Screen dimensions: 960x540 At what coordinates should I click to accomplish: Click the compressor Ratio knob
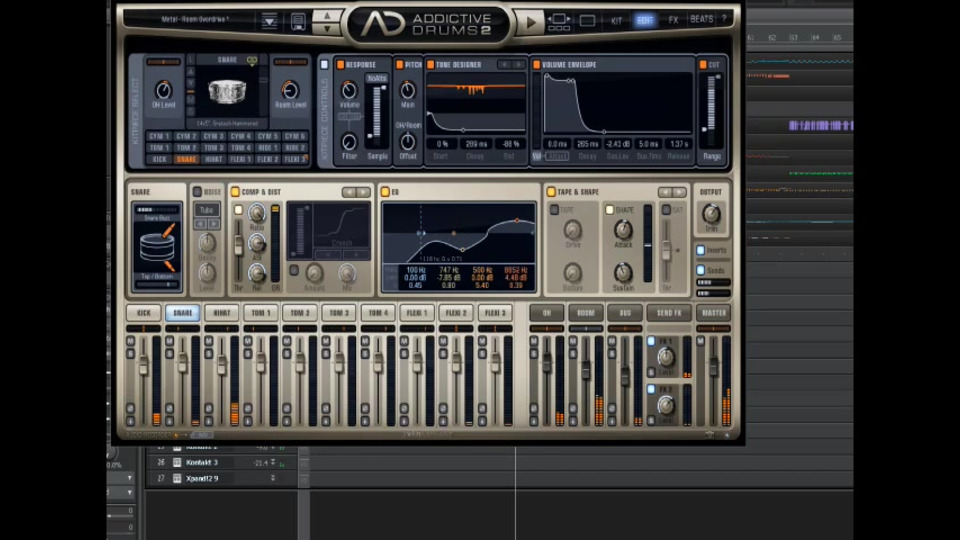pos(257,213)
